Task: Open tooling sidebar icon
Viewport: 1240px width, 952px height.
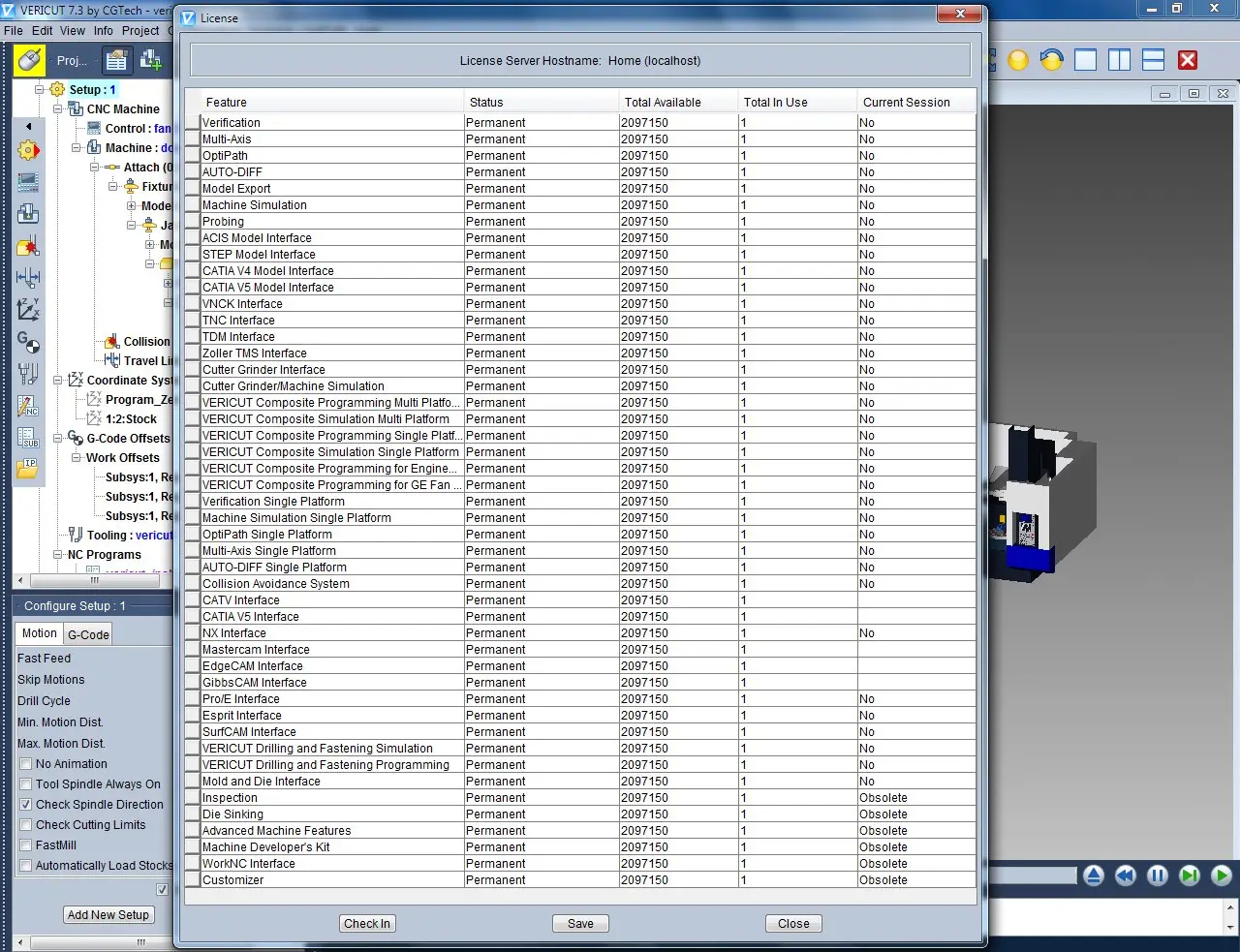Action: pyautogui.click(x=28, y=374)
